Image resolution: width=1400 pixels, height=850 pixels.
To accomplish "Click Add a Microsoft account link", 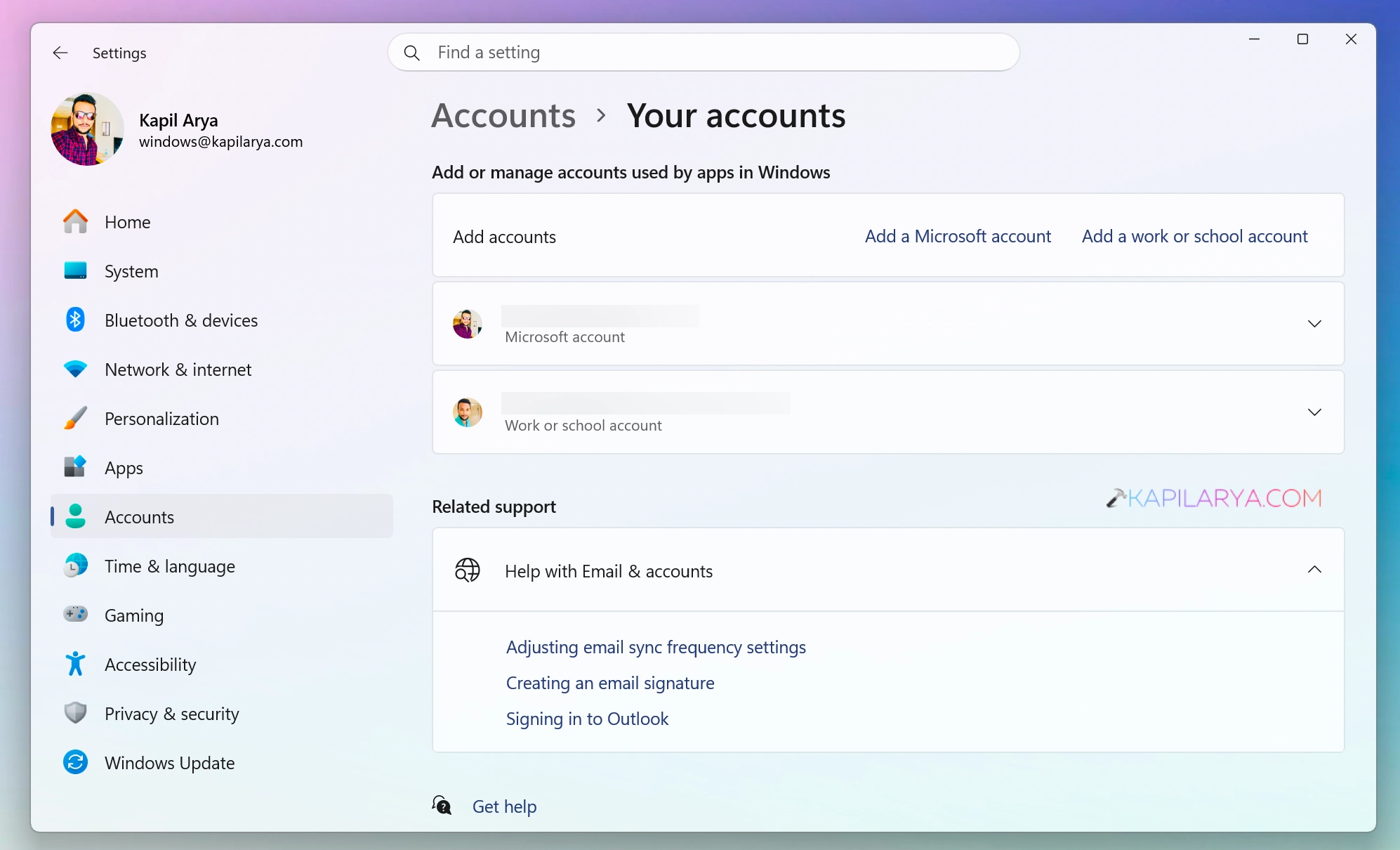I will (958, 236).
